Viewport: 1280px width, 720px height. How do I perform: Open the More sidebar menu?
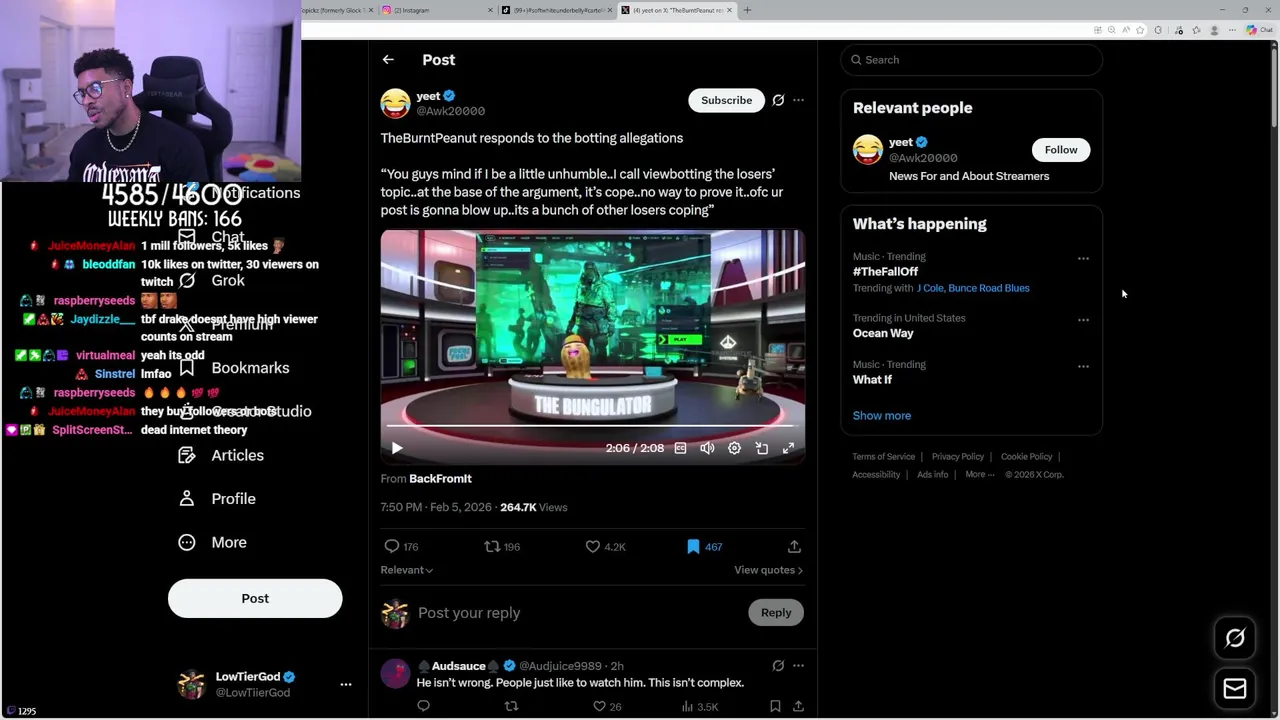(212, 542)
